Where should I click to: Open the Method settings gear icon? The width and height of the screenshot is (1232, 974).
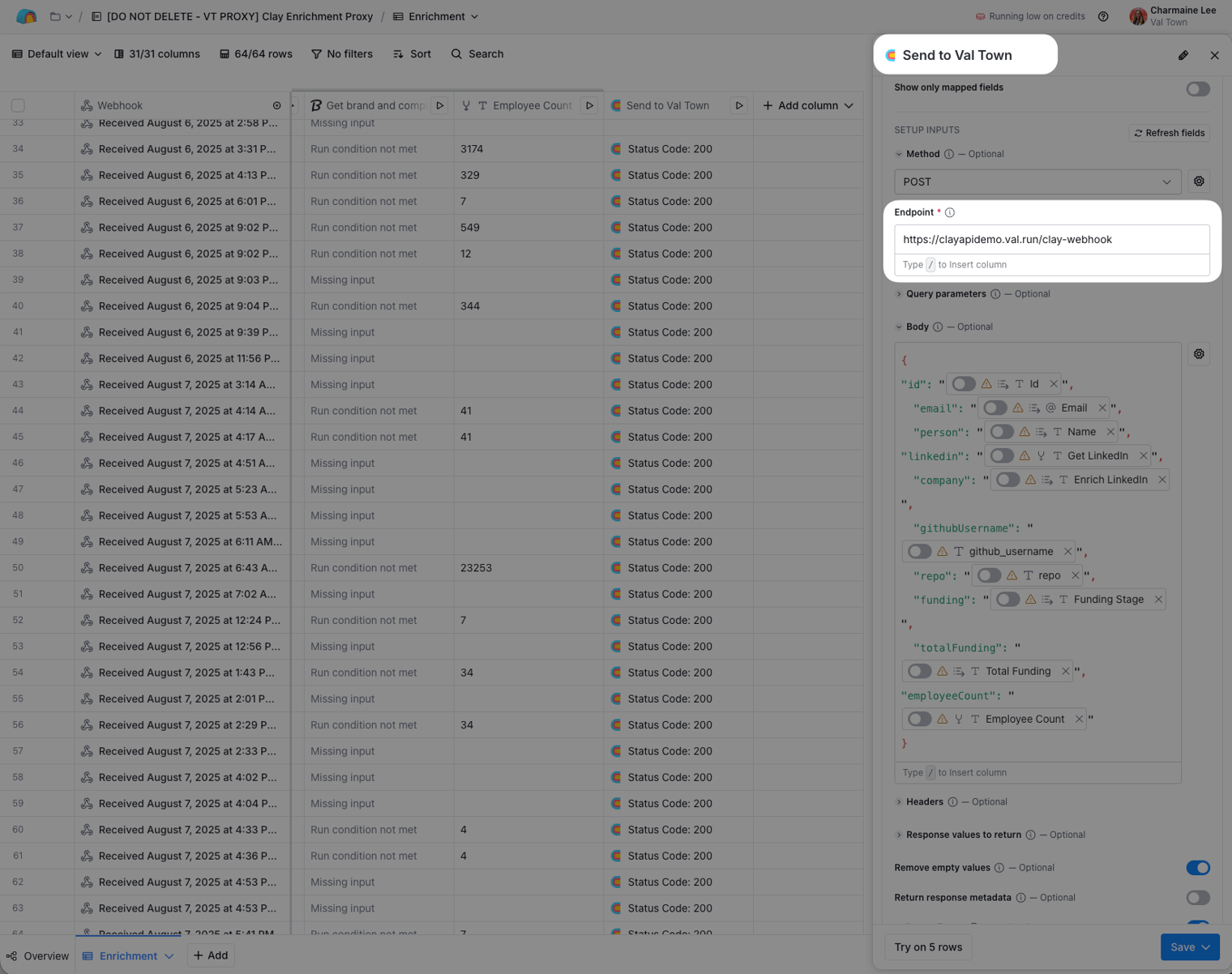coord(1199,182)
